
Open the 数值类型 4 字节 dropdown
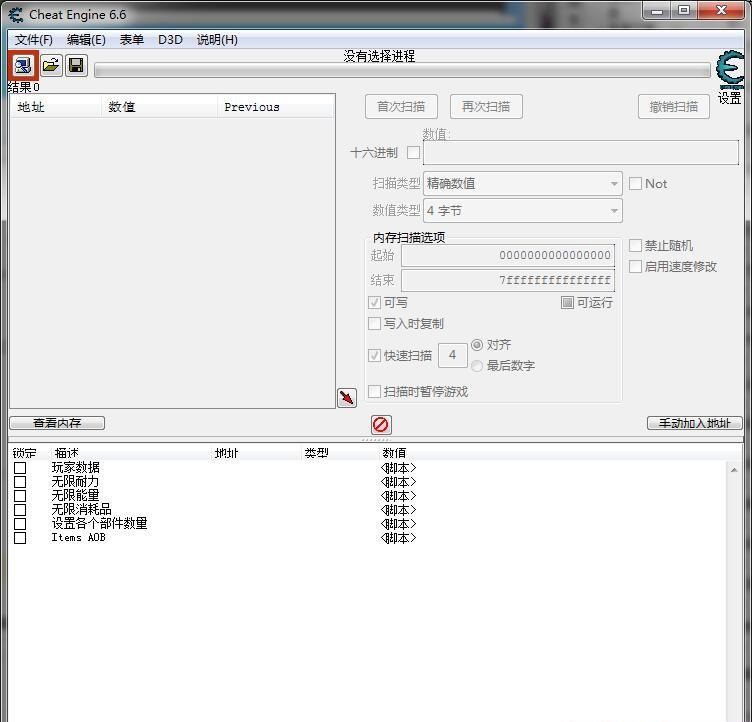pyautogui.click(x=523, y=211)
